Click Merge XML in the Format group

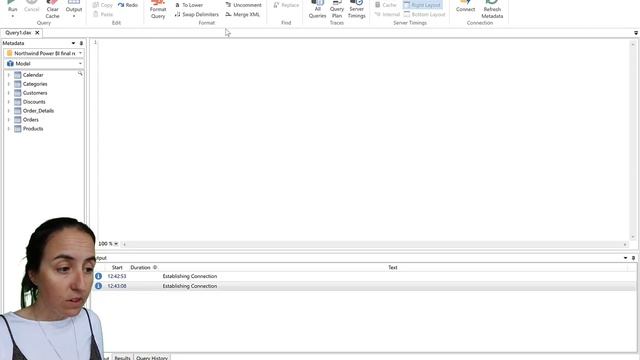242,14
